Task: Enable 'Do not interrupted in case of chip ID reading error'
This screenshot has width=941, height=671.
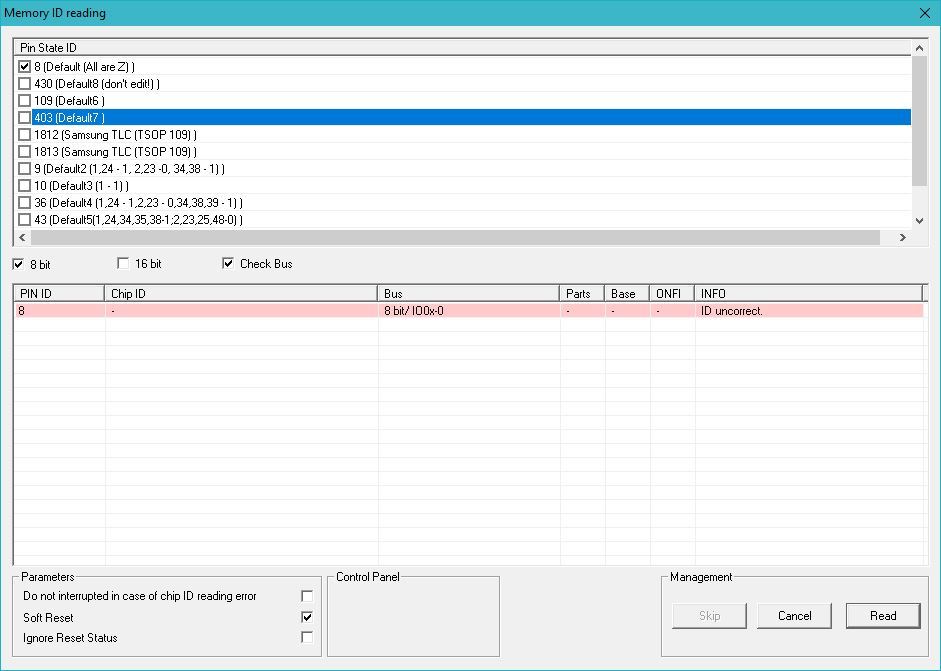Action: [x=307, y=596]
